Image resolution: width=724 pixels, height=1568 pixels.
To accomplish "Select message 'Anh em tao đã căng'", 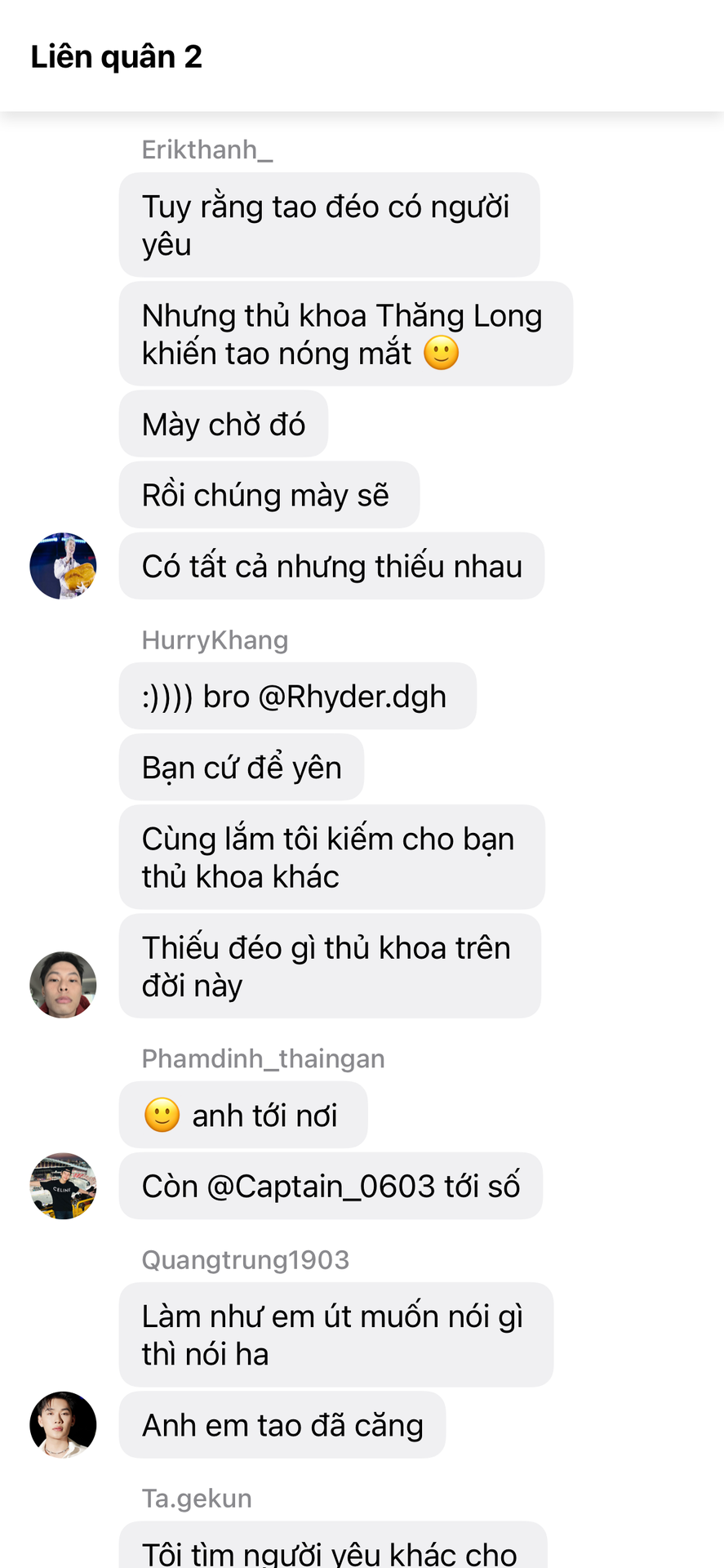I will (x=282, y=1425).
